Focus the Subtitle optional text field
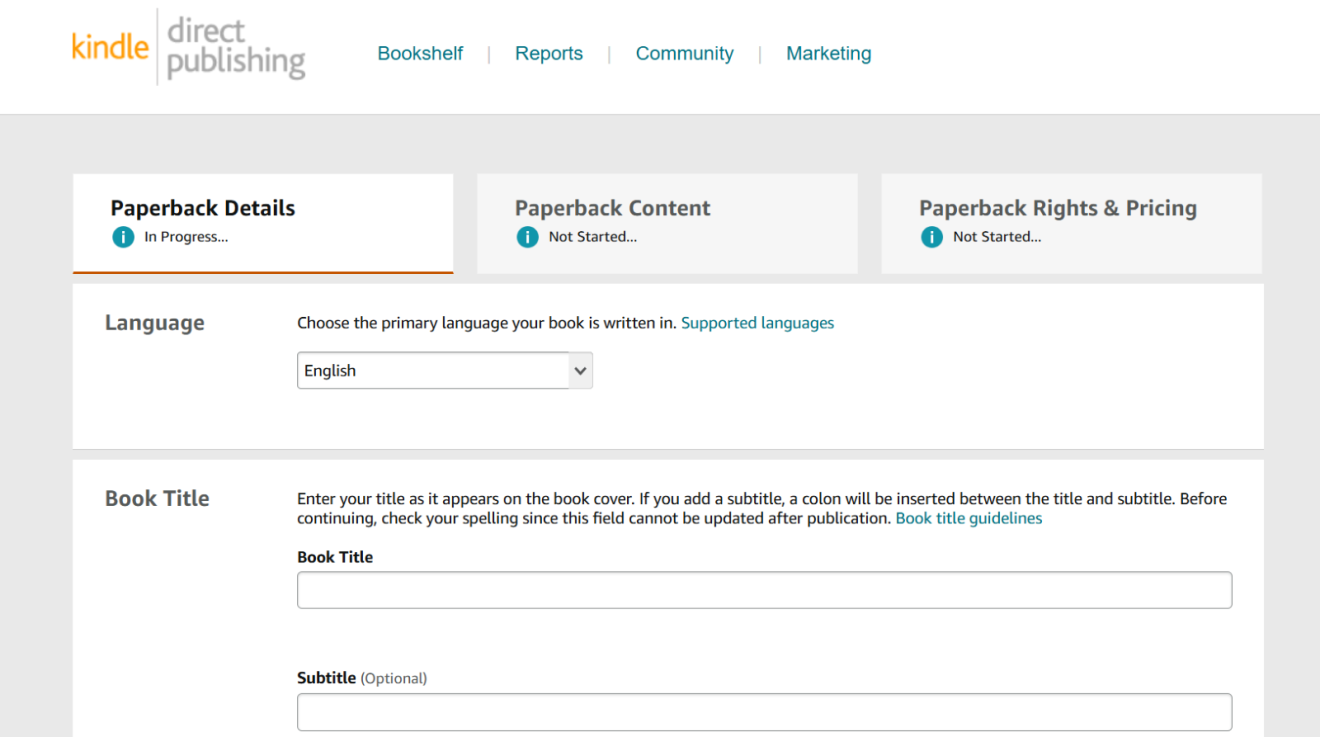 764,712
